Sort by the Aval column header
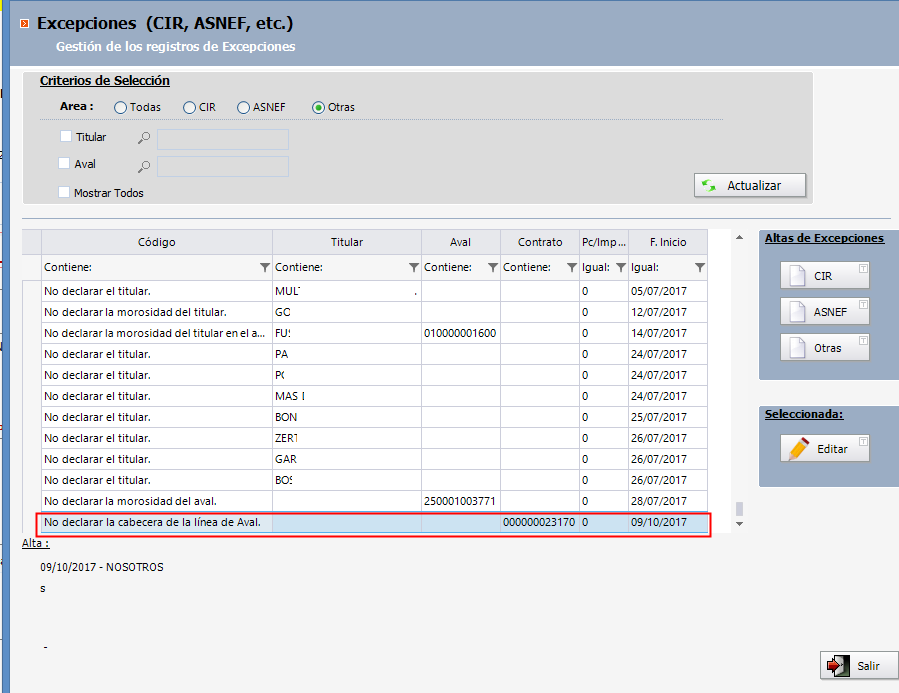Image resolution: width=899 pixels, height=693 pixels. [x=461, y=242]
